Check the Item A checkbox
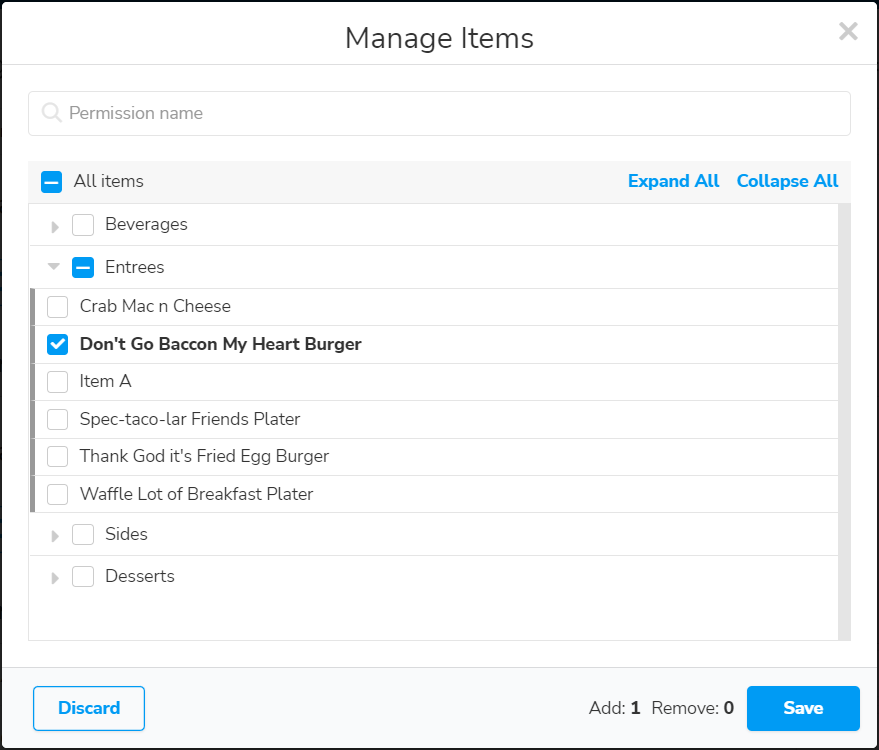This screenshot has height=750, width=879. [x=58, y=382]
